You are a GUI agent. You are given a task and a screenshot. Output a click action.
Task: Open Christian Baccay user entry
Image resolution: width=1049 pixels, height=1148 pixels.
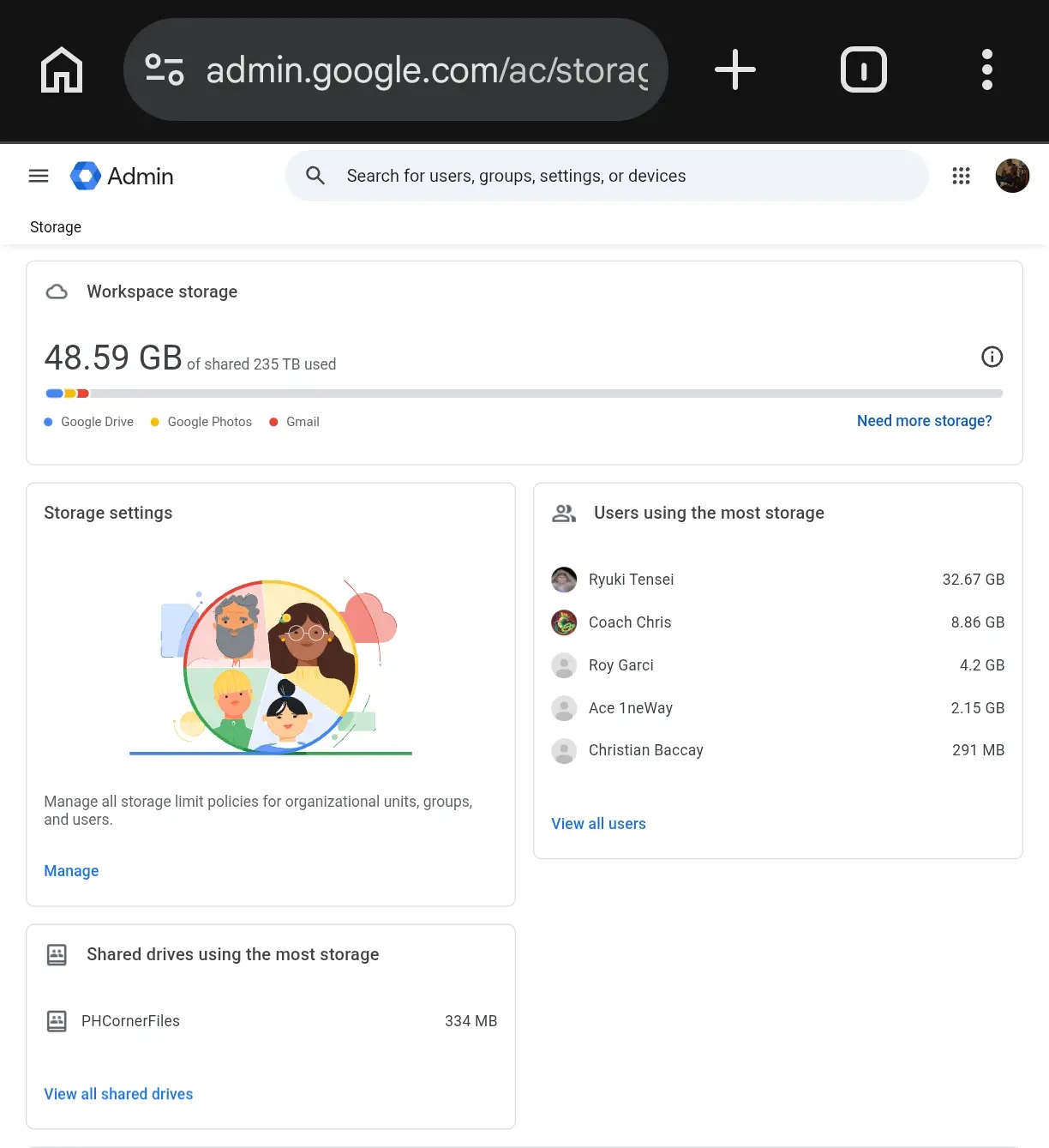(x=777, y=750)
